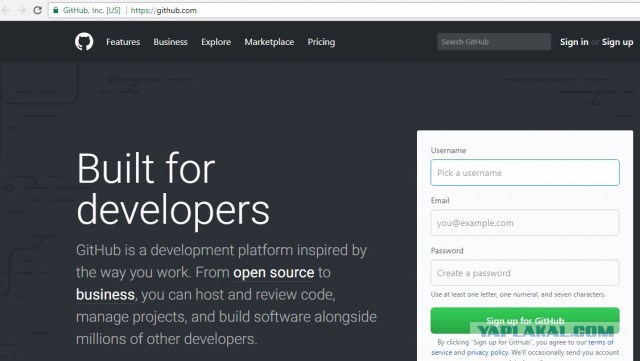Image resolution: width=640 pixels, height=361 pixels.
Task: Follow the business link in the description
Action: 105,294
